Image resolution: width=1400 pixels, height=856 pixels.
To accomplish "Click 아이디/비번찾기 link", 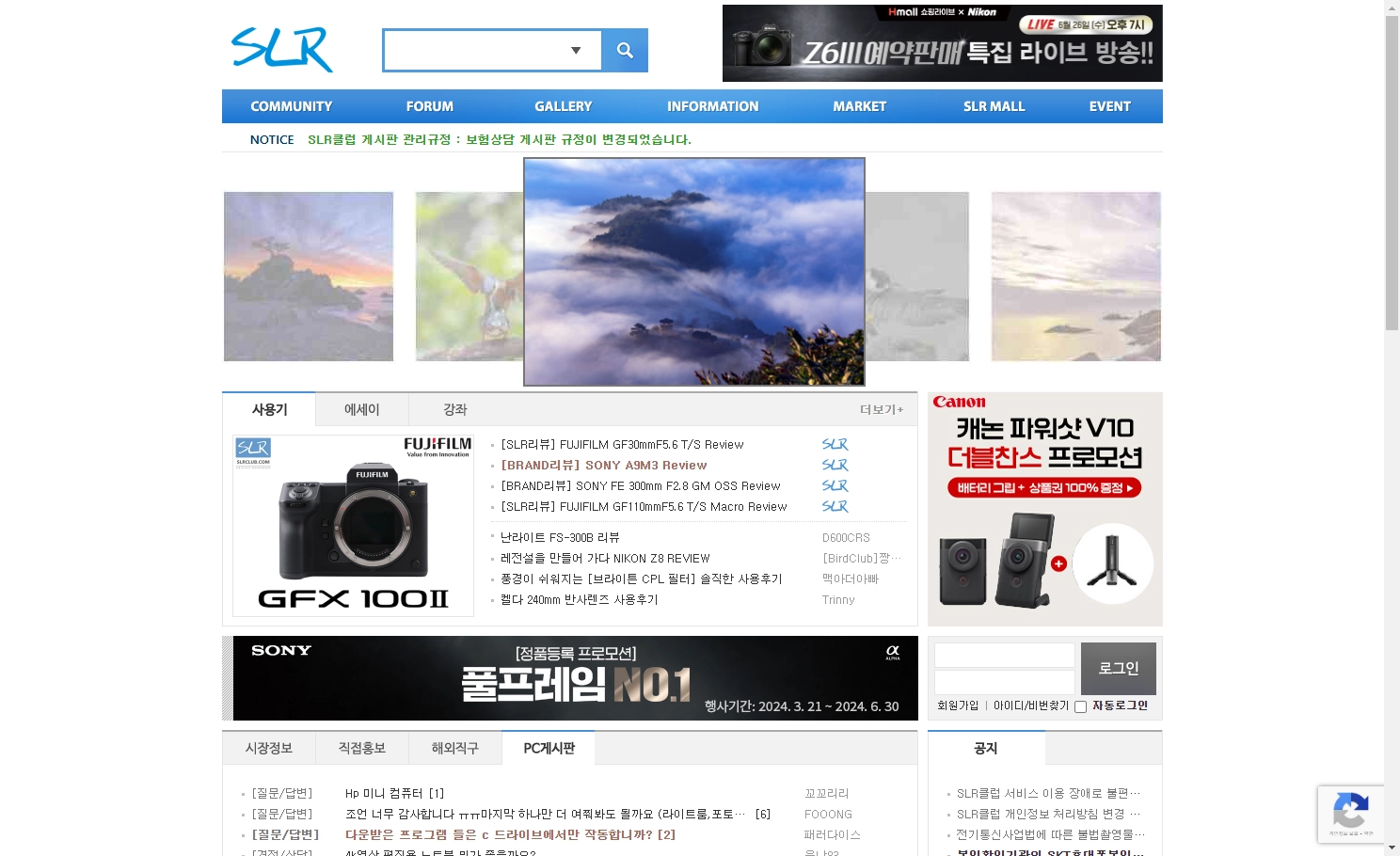I will pos(1031,705).
